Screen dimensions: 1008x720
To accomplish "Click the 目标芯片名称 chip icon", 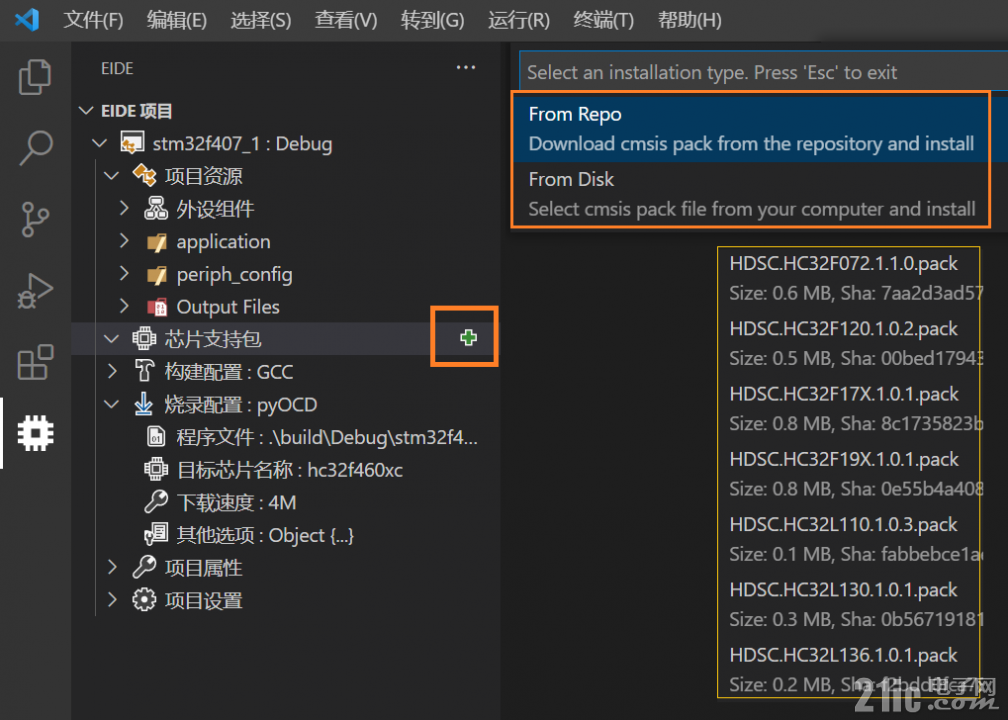I will [x=156, y=469].
